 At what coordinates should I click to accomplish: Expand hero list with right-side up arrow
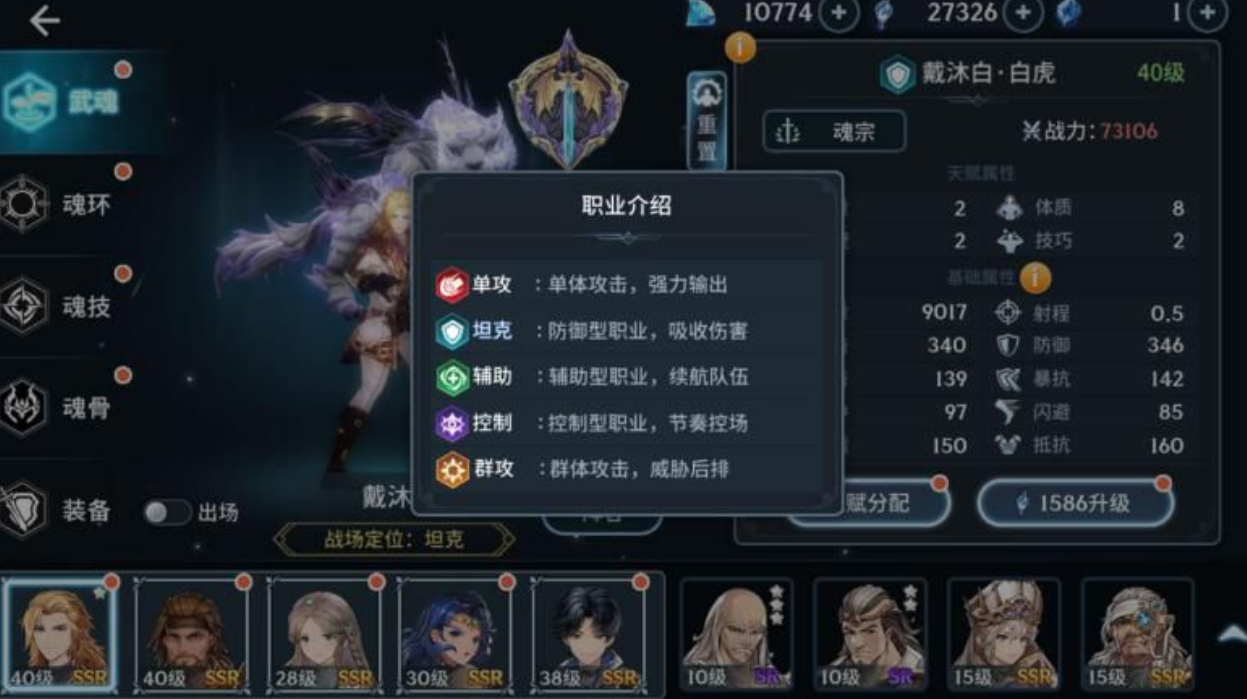(x=1231, y=634)
